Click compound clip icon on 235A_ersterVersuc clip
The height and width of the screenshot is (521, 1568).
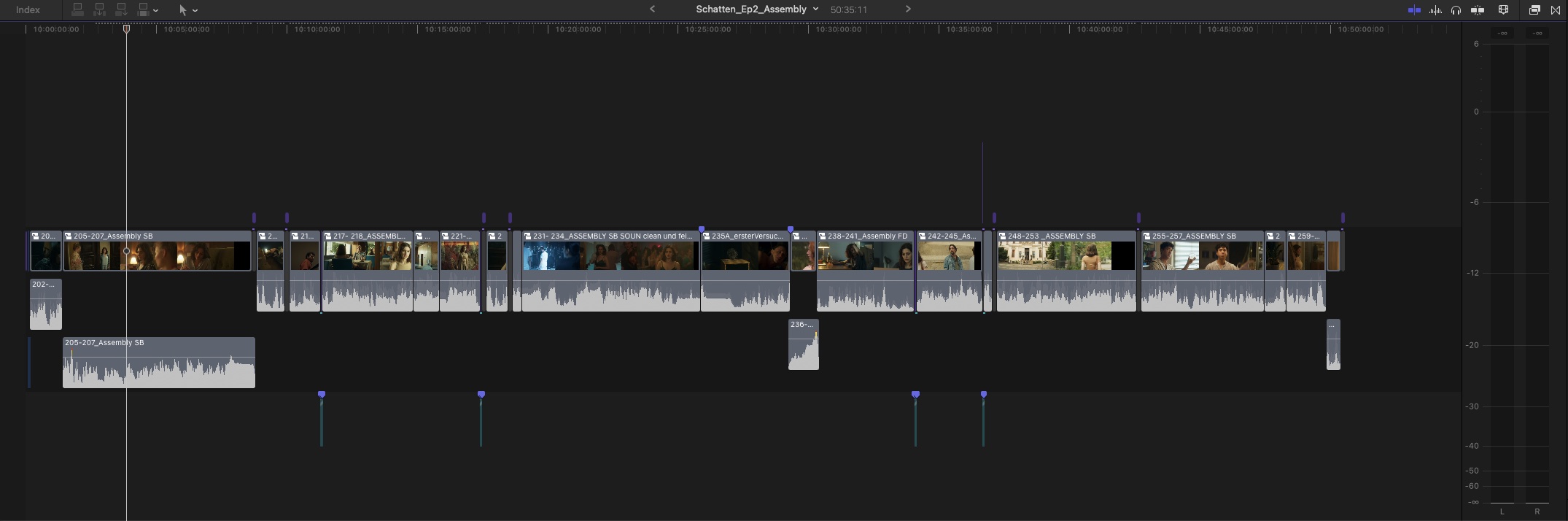click(707, 236)
